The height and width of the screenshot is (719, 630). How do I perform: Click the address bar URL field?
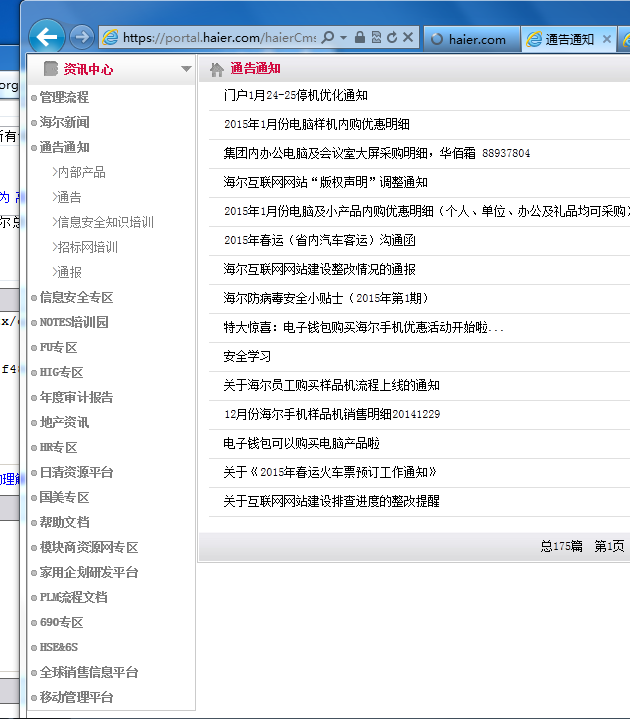(x=219, y=38)
